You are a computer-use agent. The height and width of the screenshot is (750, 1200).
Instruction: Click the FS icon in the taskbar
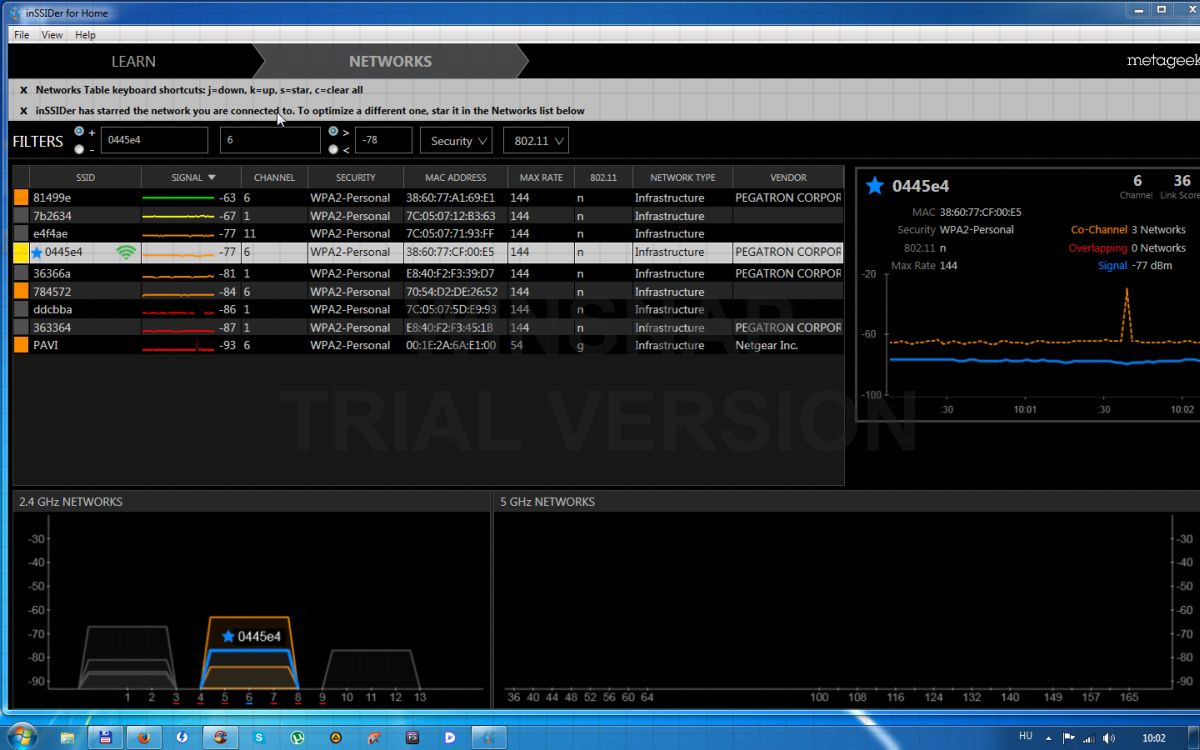pyautogui.click(x=412, y=738)
